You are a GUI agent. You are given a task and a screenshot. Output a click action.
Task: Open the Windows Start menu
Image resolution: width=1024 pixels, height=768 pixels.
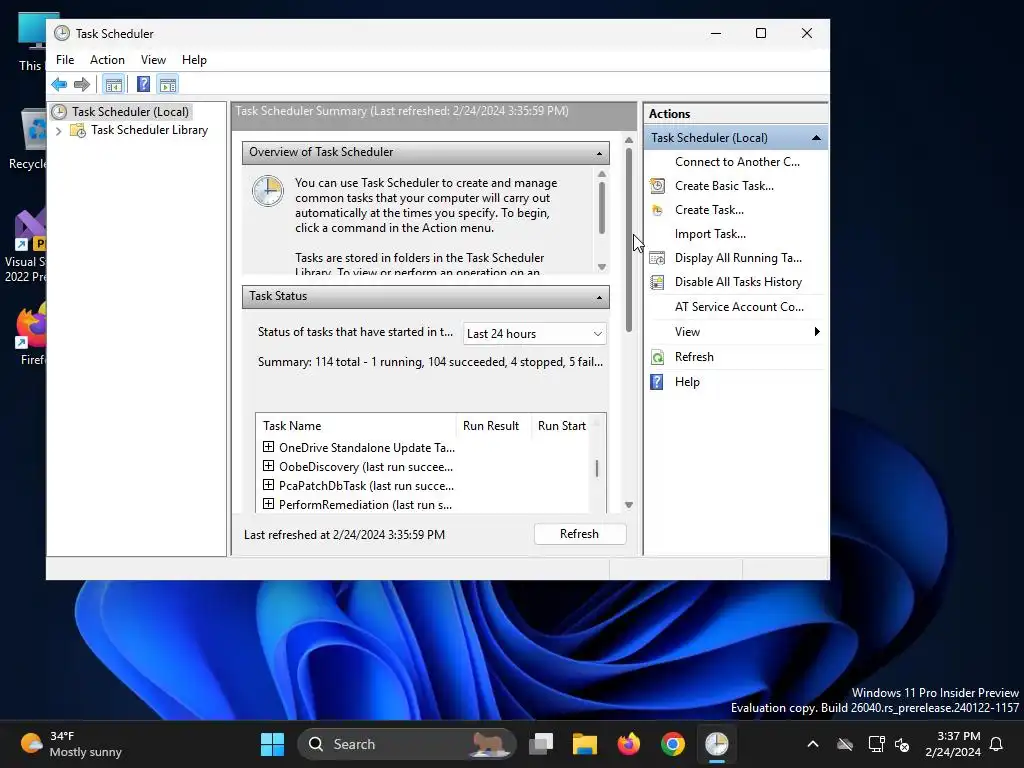(x=272, y=744)
